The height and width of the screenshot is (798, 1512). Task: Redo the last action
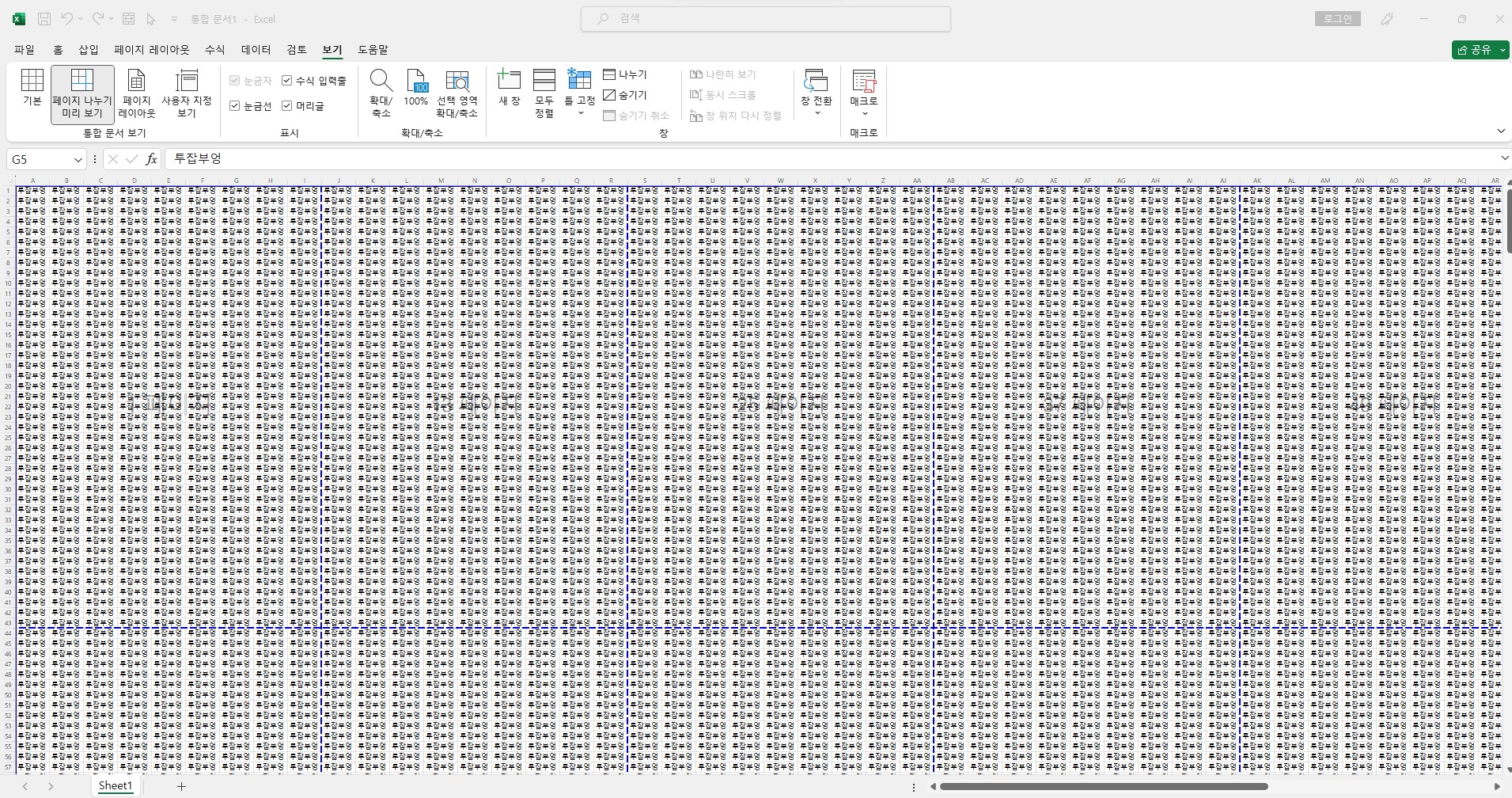[x=97, y=19]
